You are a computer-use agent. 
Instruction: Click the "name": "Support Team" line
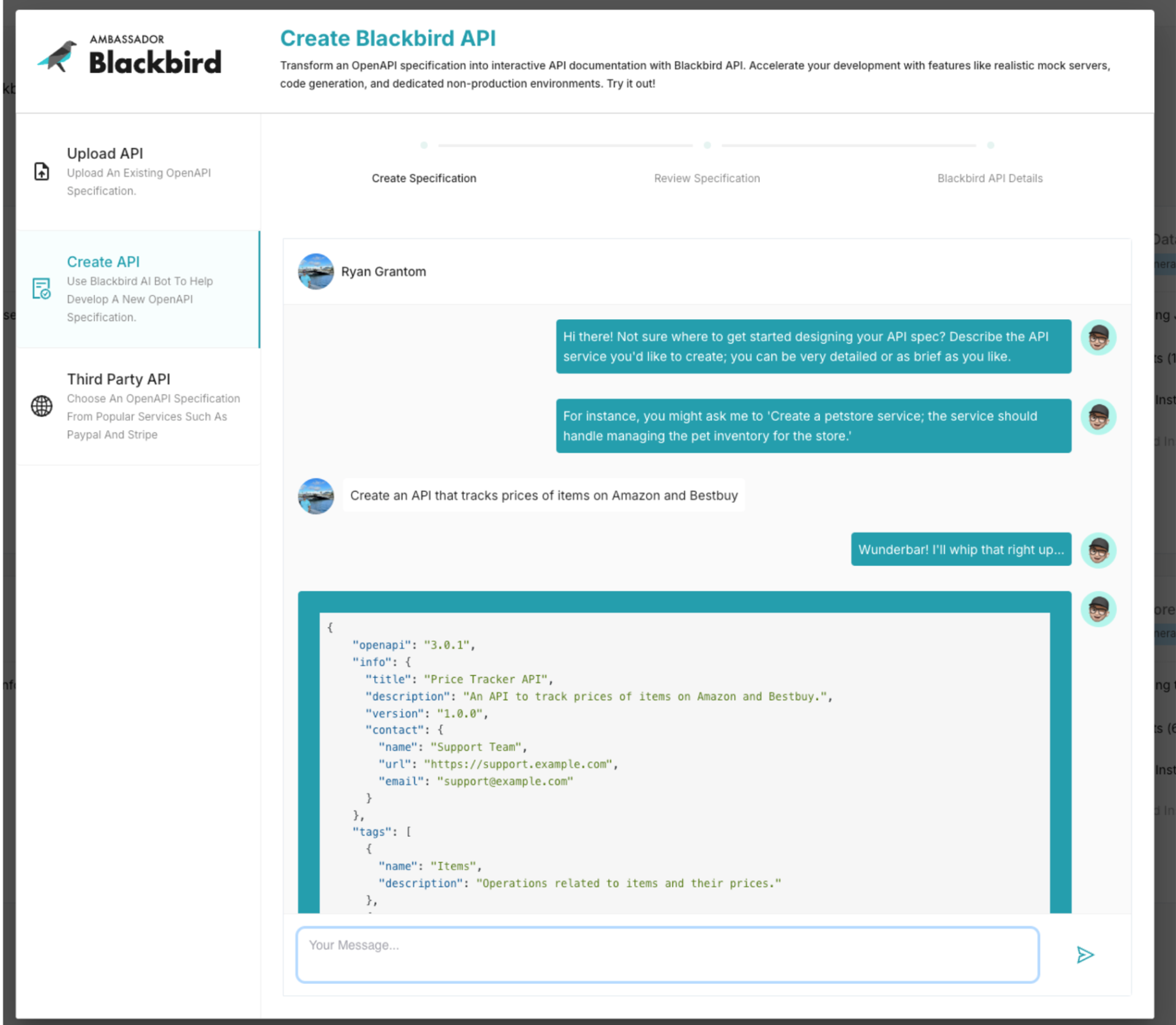tap(453, 747)
